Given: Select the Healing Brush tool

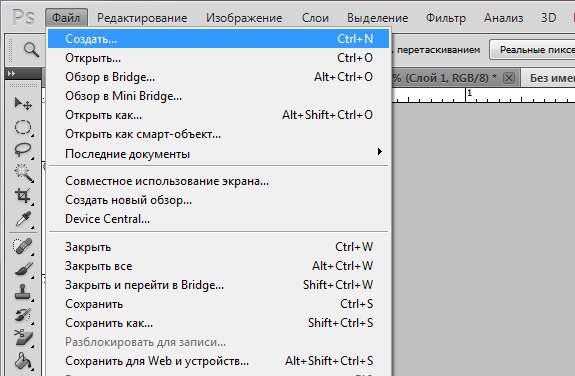Looking at the screenshot, I should click(23, 246).
